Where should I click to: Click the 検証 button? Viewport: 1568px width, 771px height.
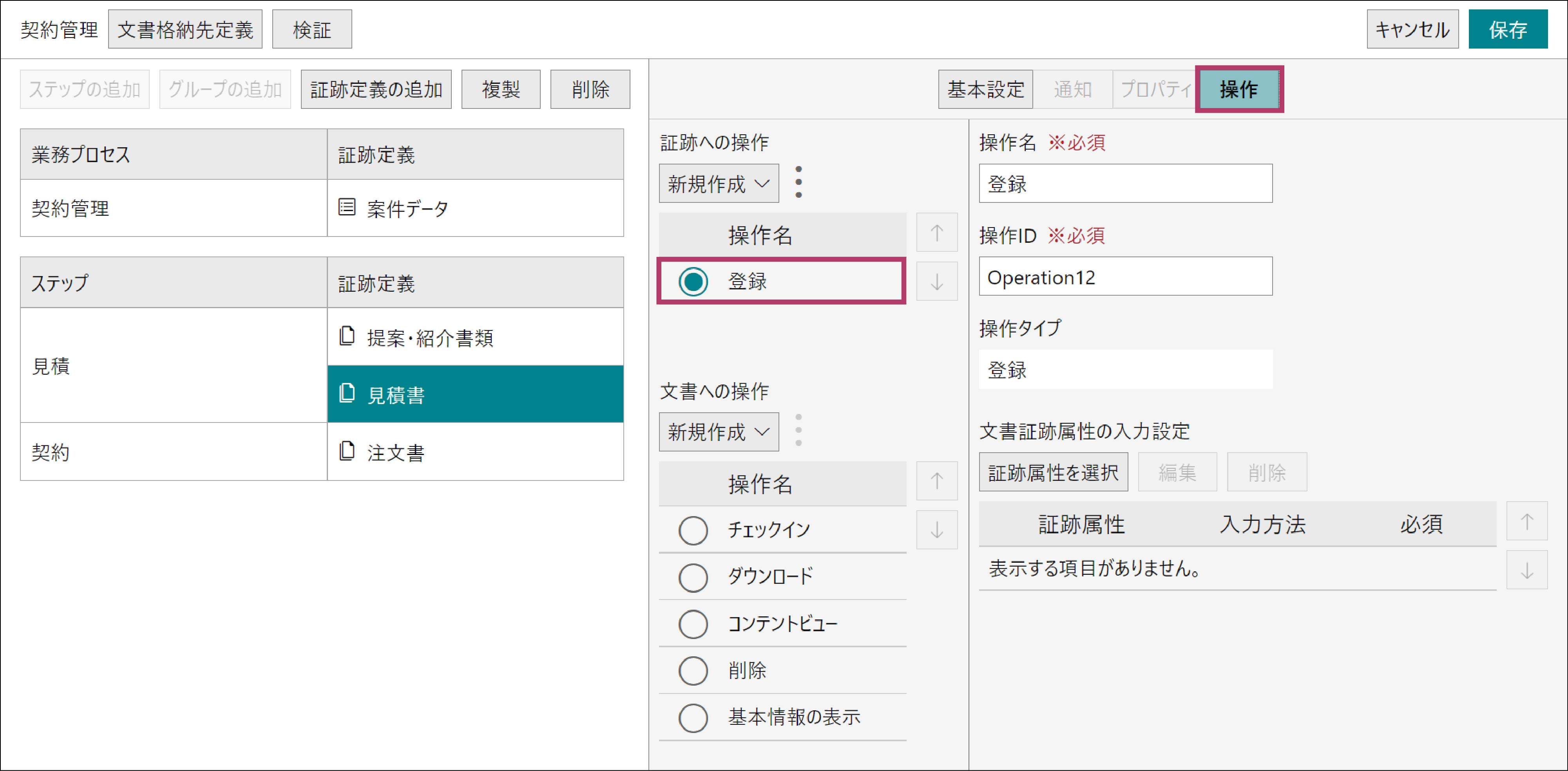311,29
